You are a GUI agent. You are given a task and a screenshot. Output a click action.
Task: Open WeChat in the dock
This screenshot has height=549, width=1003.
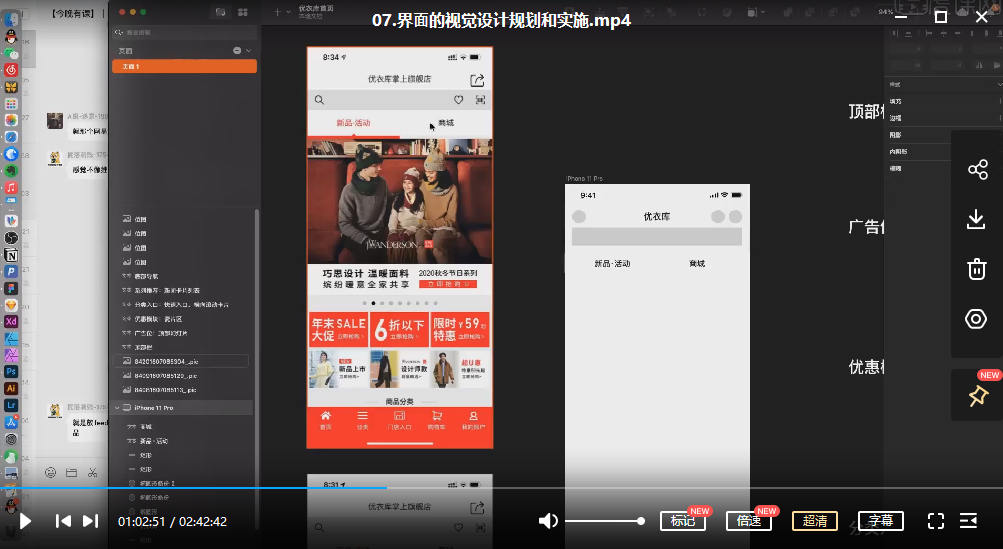[11, 54]
